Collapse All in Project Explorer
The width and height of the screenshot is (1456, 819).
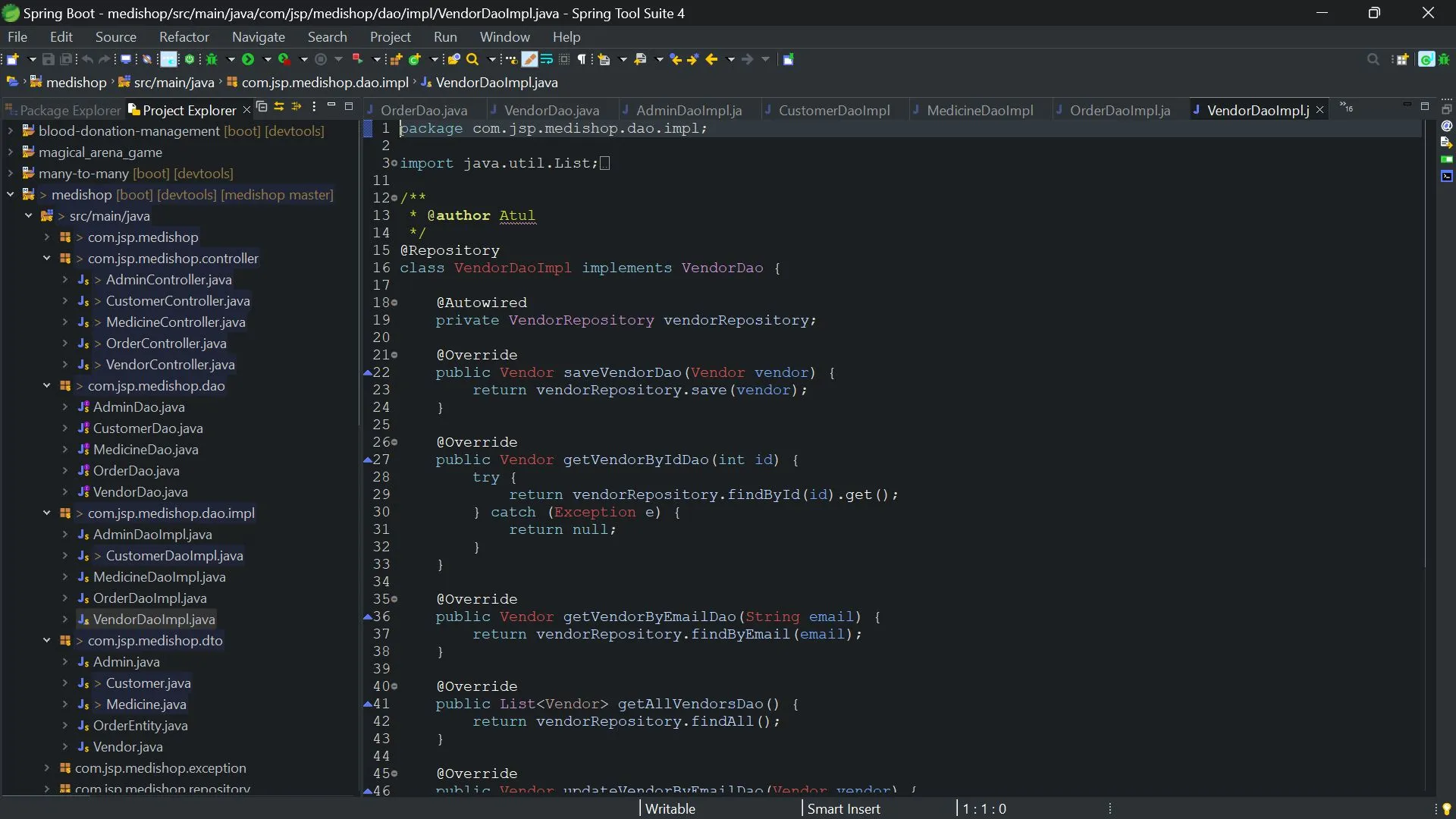point(262,107)
